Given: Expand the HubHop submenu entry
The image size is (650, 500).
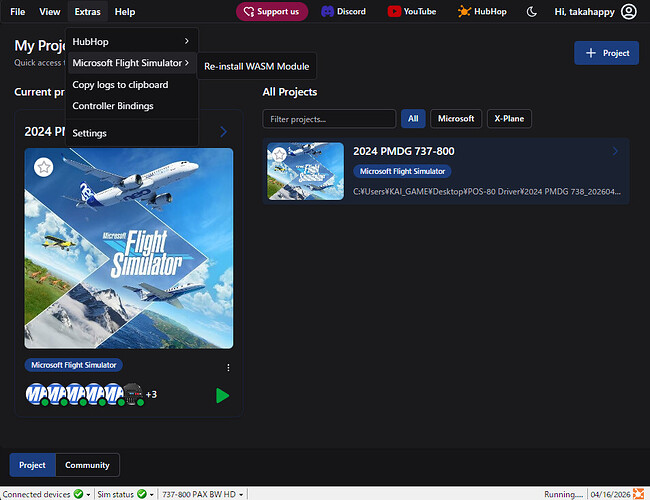Looking at the screenshot, I should (131, 41).
